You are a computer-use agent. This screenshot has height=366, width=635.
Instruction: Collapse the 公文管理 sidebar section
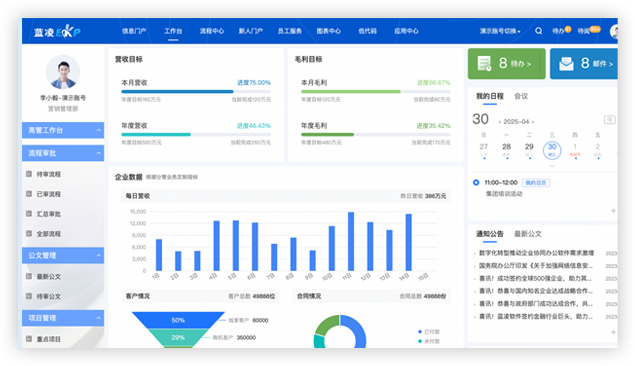(98, 255)
